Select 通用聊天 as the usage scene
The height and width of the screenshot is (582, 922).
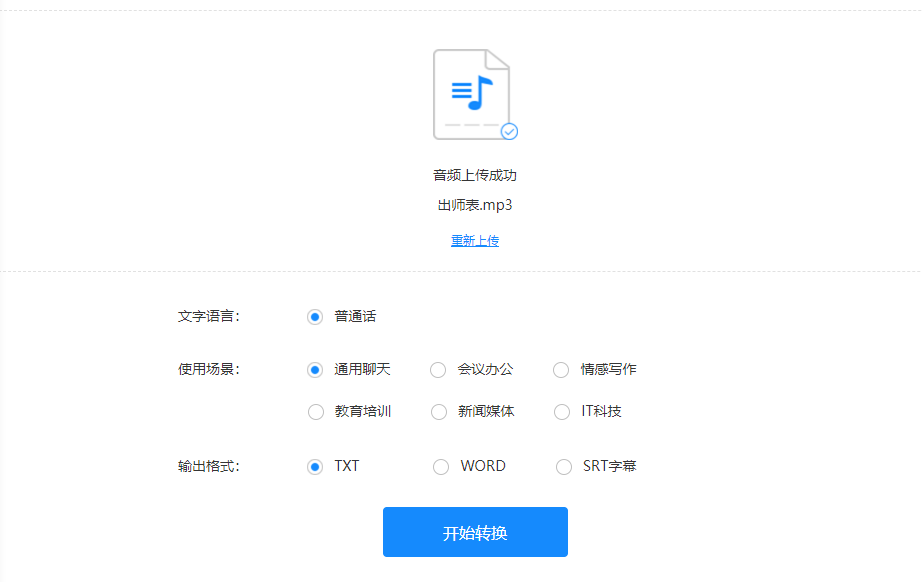(x=315, y=369)
